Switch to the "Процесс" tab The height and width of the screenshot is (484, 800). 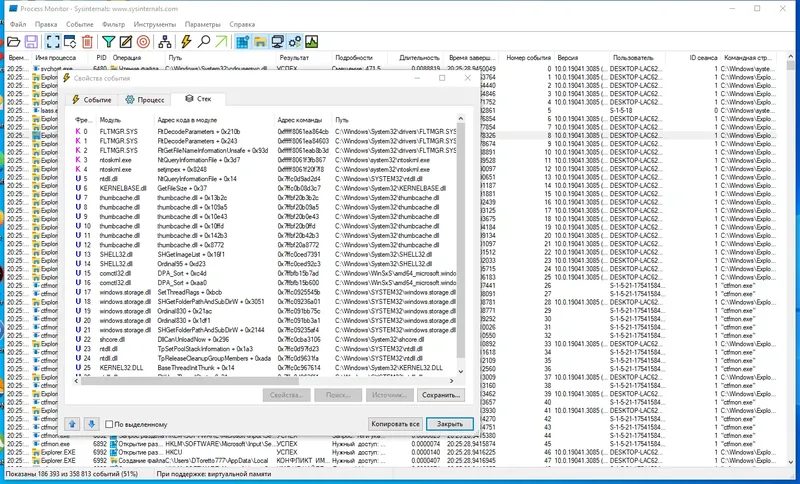point(144,100)
